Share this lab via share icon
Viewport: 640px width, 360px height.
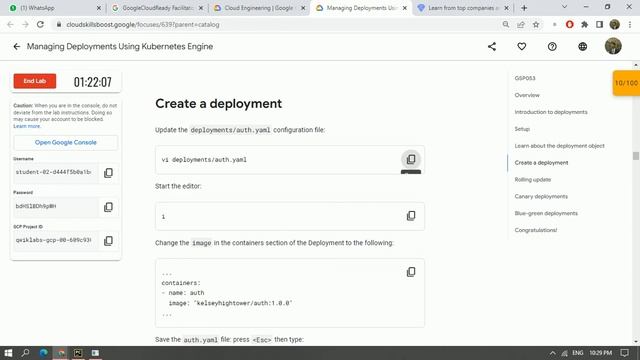492,47
